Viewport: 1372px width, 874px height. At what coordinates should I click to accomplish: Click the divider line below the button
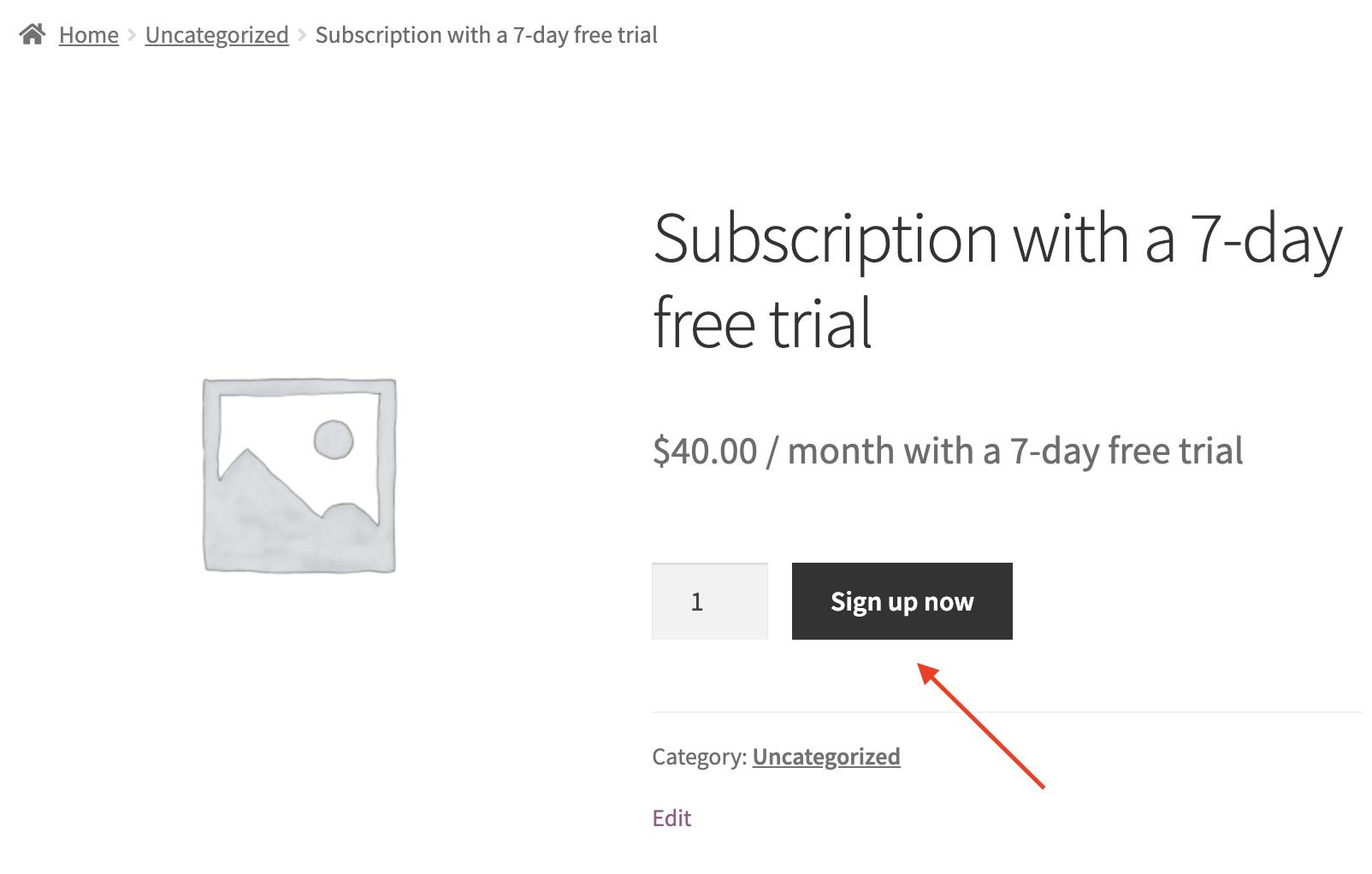(1008, 712)
